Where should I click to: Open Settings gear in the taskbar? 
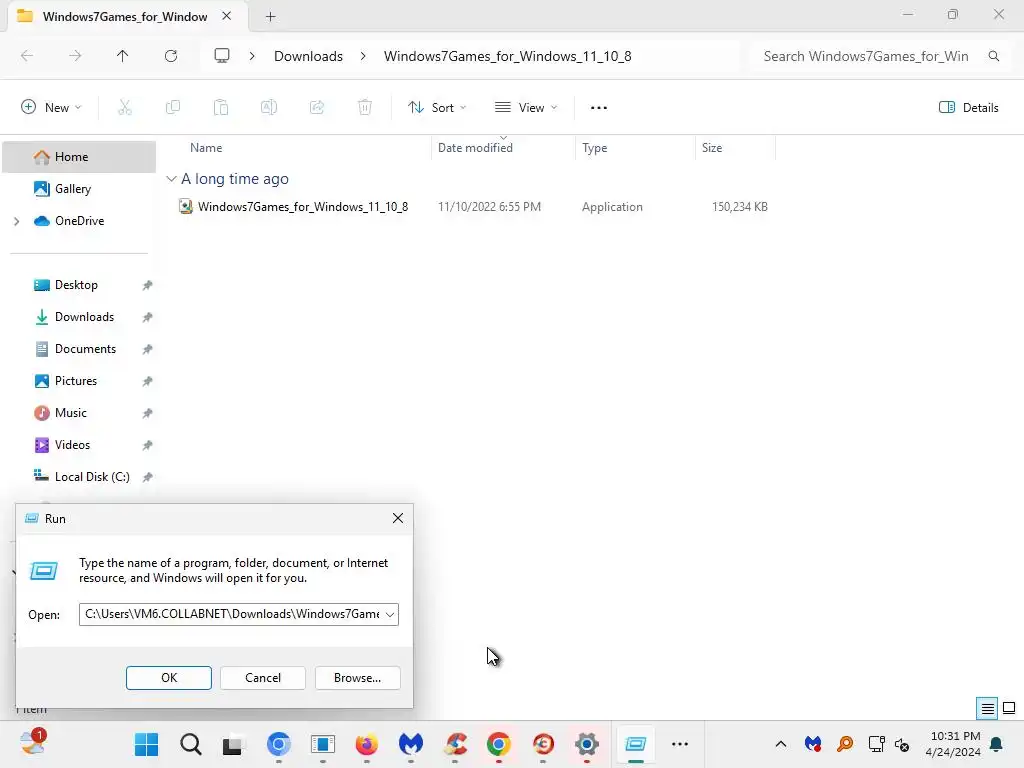(x=586, y=744)
